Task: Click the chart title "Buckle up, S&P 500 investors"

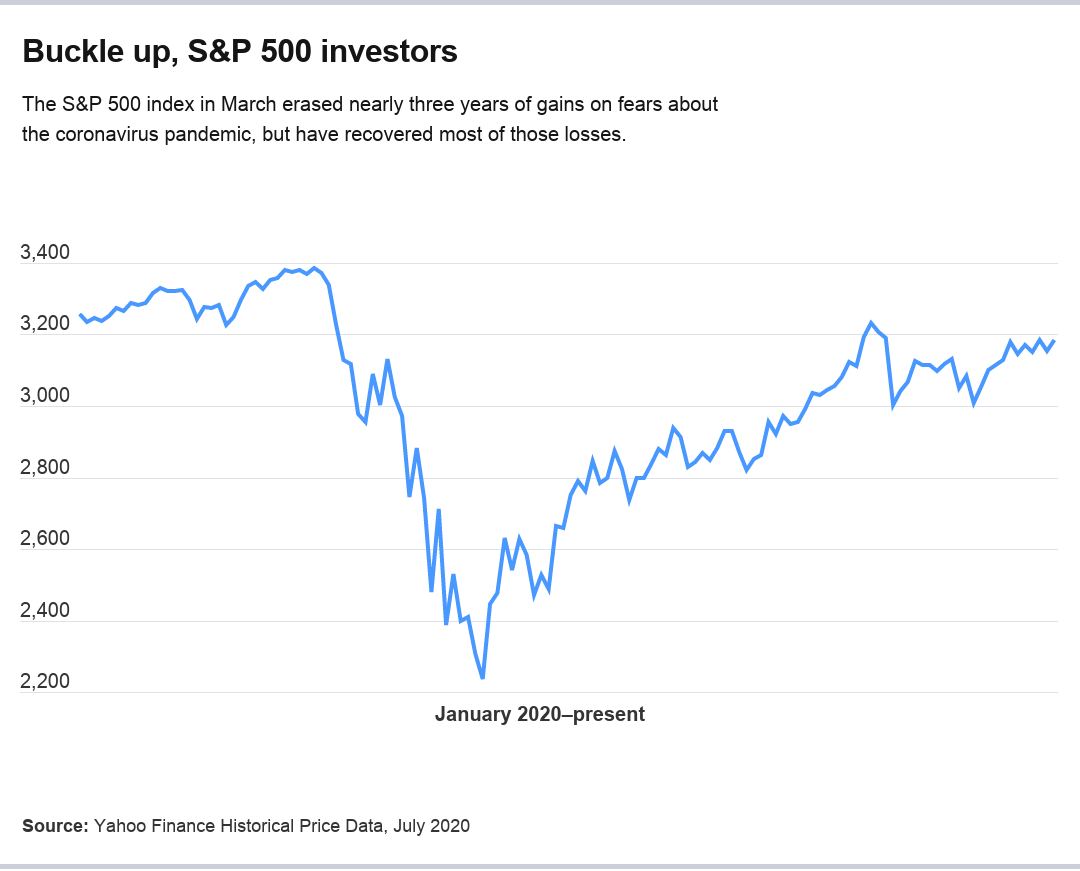Action: pos(240,52)
